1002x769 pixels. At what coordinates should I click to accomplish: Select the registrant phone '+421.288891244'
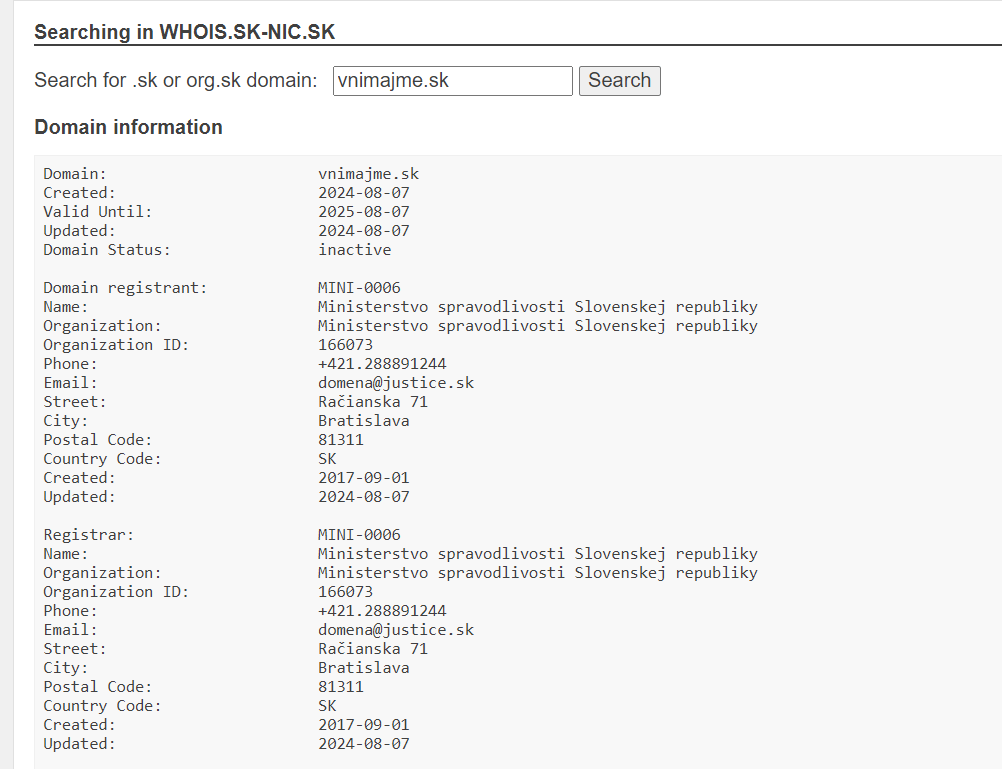382,364
